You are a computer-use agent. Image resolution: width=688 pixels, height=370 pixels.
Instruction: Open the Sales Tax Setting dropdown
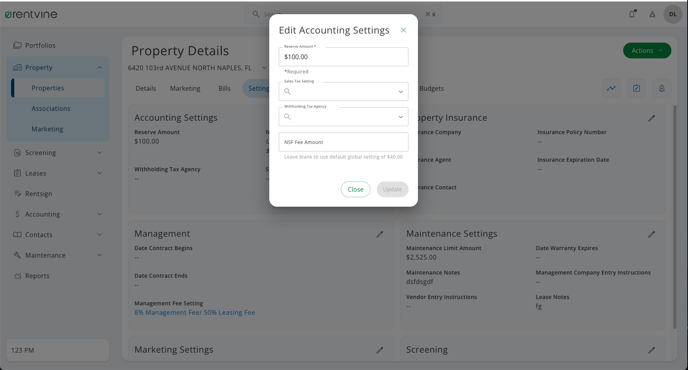(344, 91)
